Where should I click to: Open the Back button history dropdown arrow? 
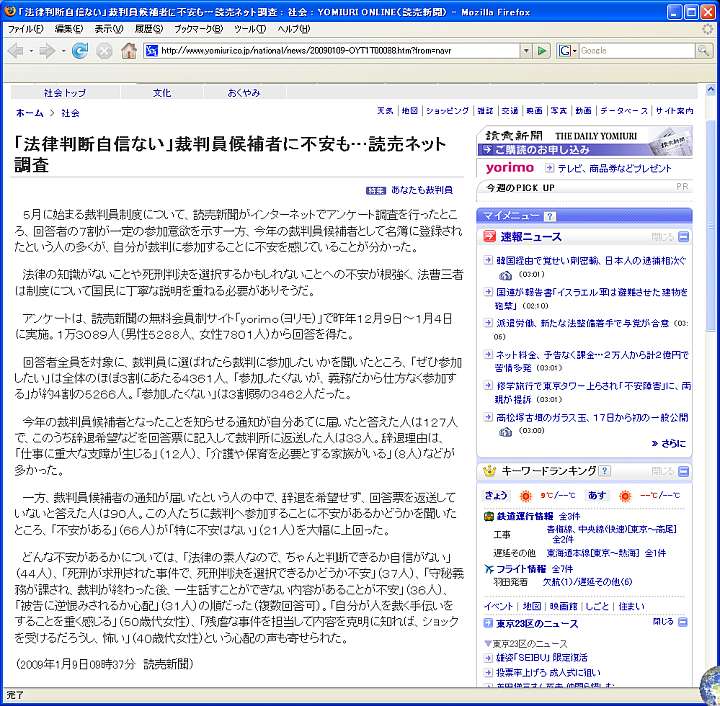(x=31, y=50)
